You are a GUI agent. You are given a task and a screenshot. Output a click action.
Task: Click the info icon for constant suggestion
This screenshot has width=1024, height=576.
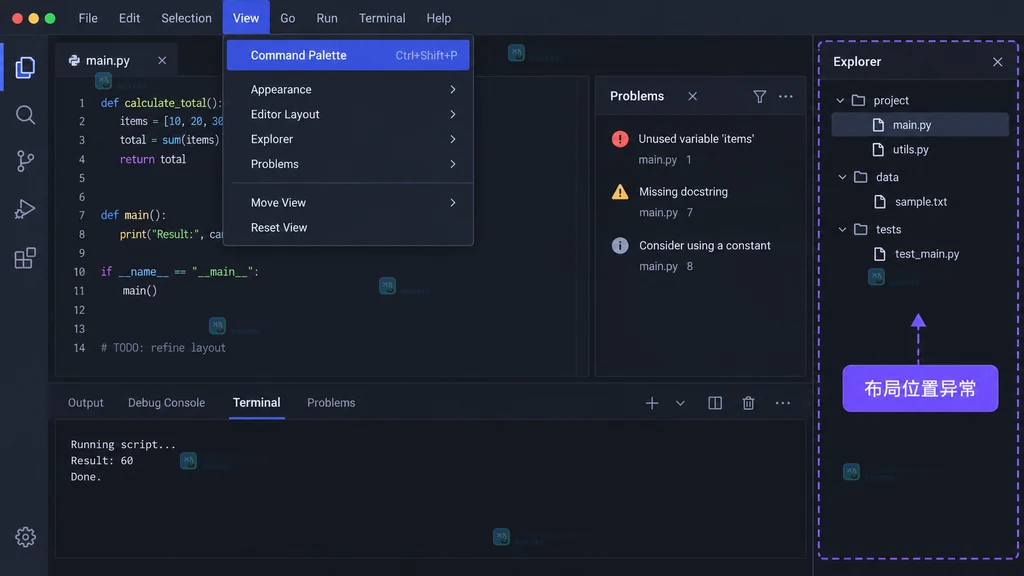(620, 246)
